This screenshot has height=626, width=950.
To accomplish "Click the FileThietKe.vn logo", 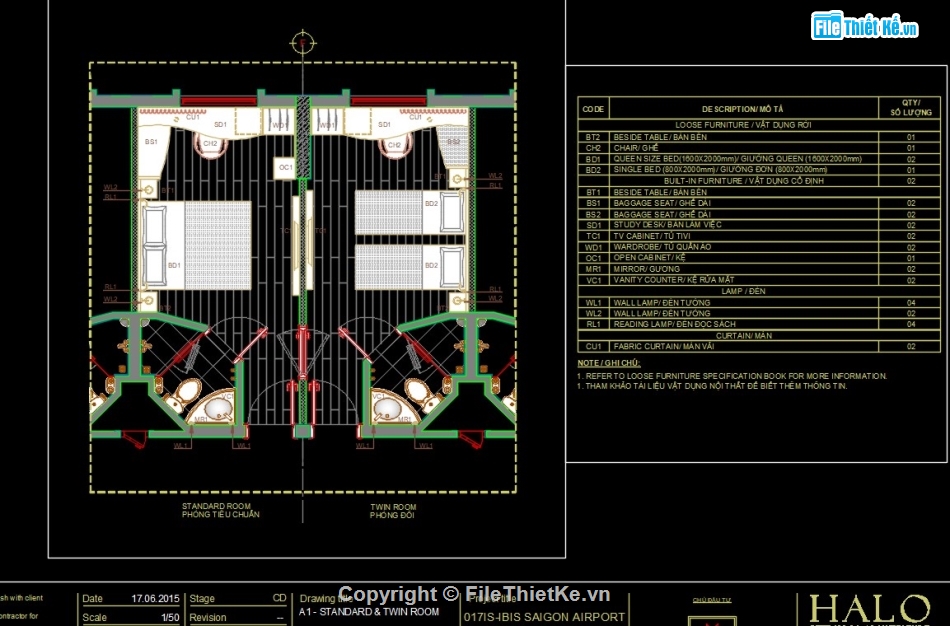I will [x=866, y=27].
